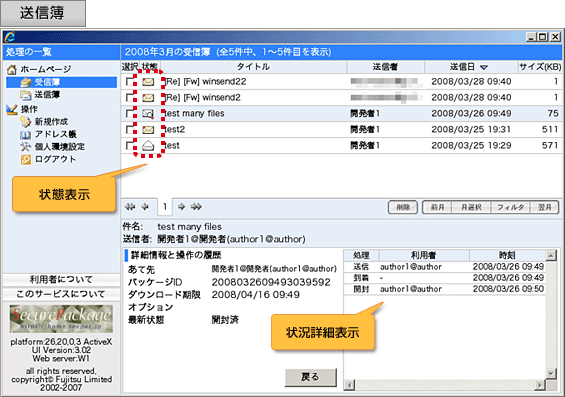
Task: Open アドレス帳 from the menu
Action: [55, 134]
